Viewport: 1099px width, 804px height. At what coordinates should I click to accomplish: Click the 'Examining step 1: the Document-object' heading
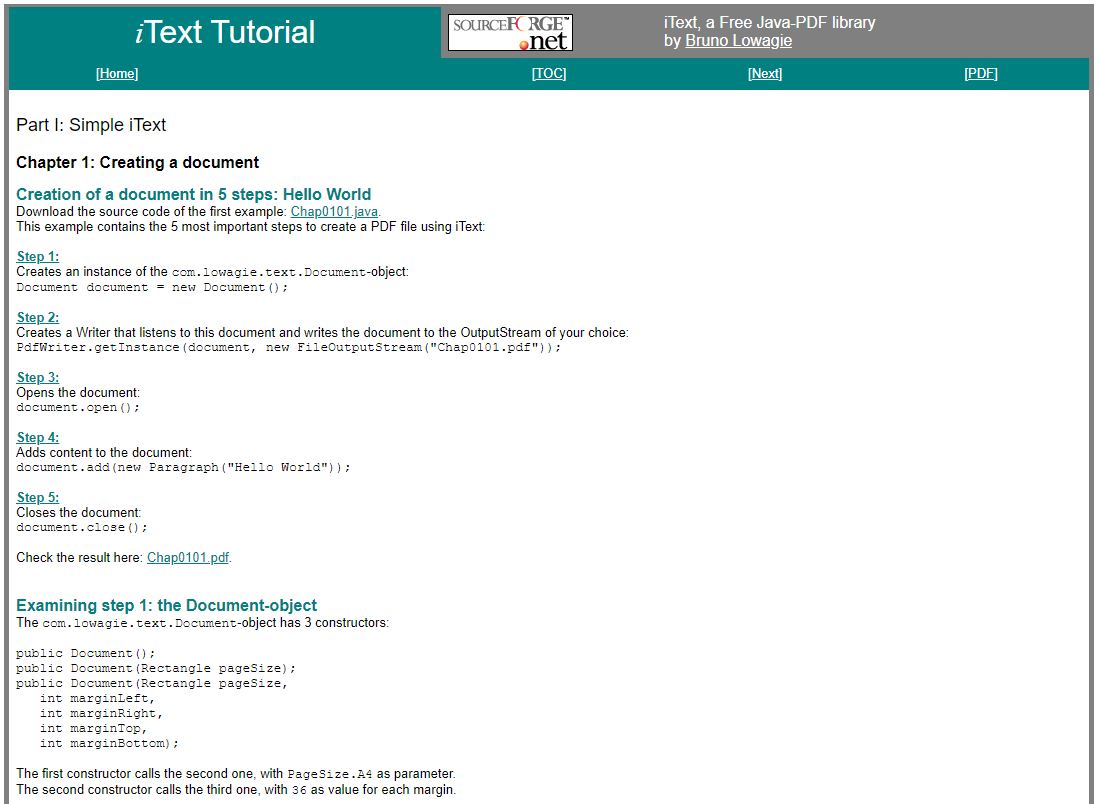click(166, 605)
